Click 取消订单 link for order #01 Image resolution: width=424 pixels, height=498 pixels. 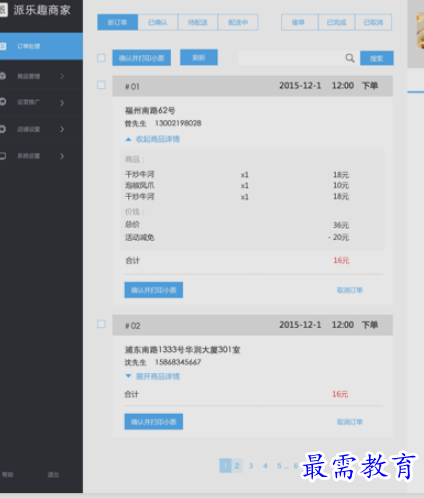click(x=350, y=290)
